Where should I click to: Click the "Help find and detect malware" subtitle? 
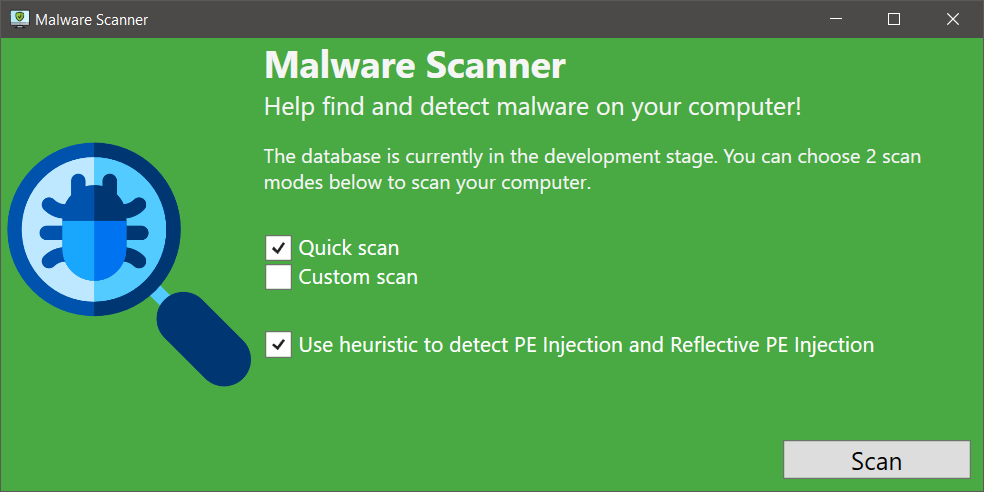[x=532, y=106]
